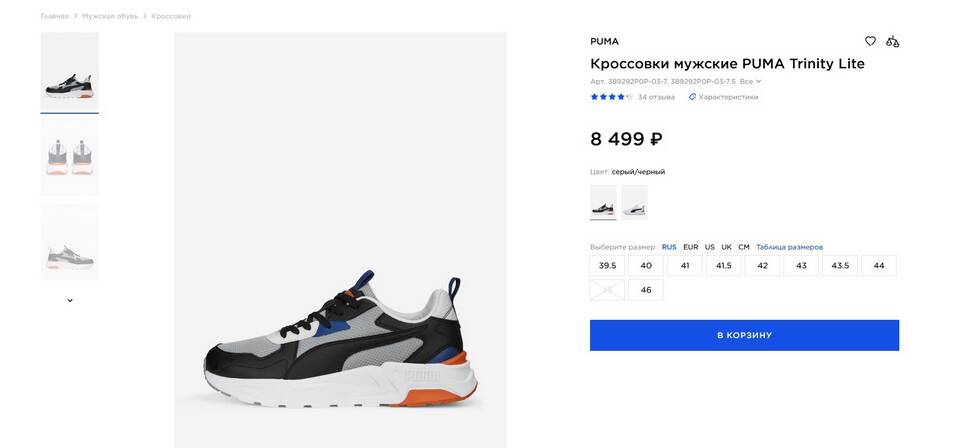Pick size 46
This screenshot has width=960, height=448.
click(646, 290)
